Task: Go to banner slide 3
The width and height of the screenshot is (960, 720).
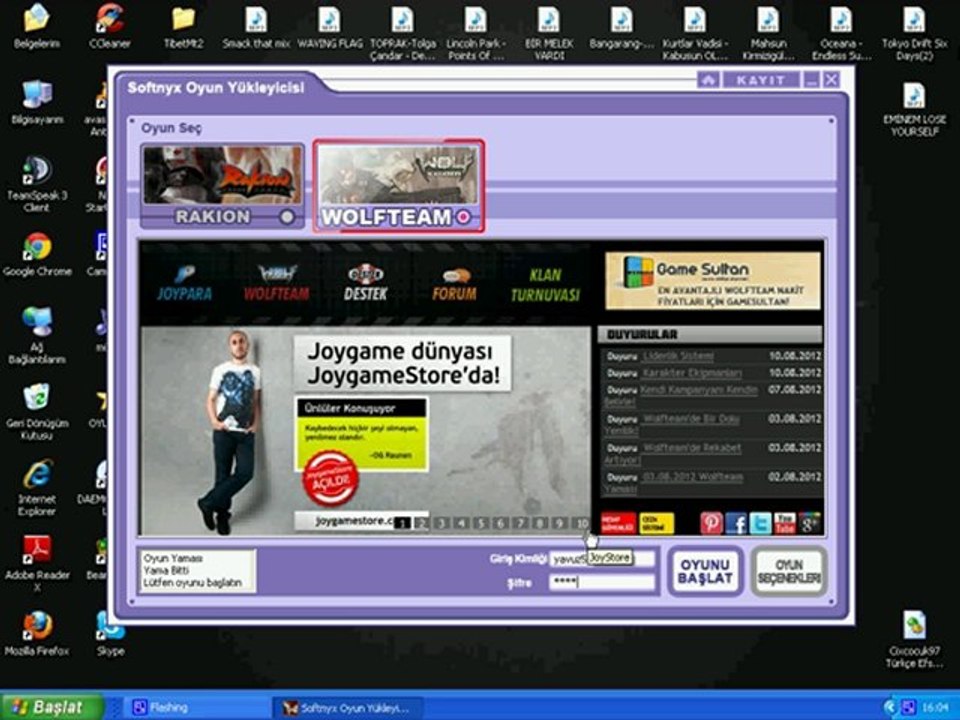Action: pyautogui.click(x=441, y=523)
